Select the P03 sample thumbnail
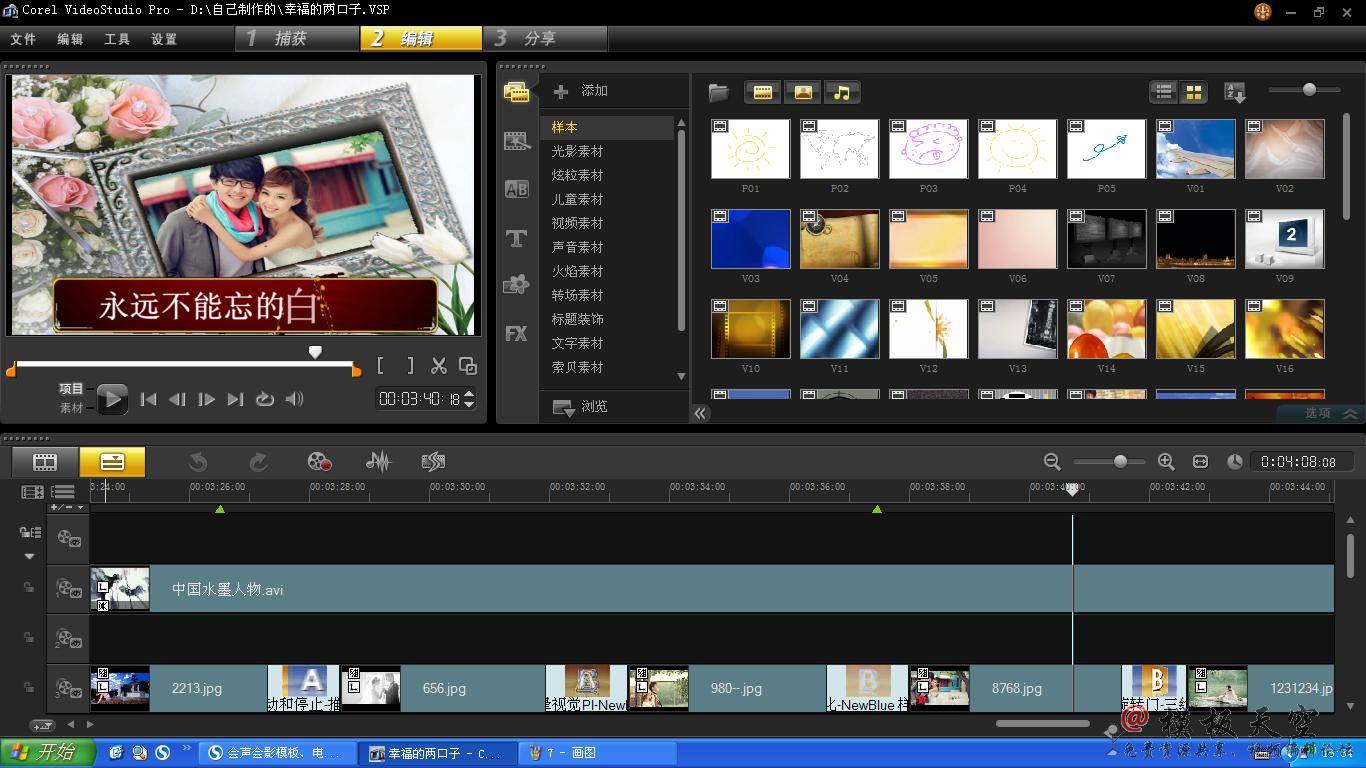Screen dimensions: 1366x768 [928, 149]
